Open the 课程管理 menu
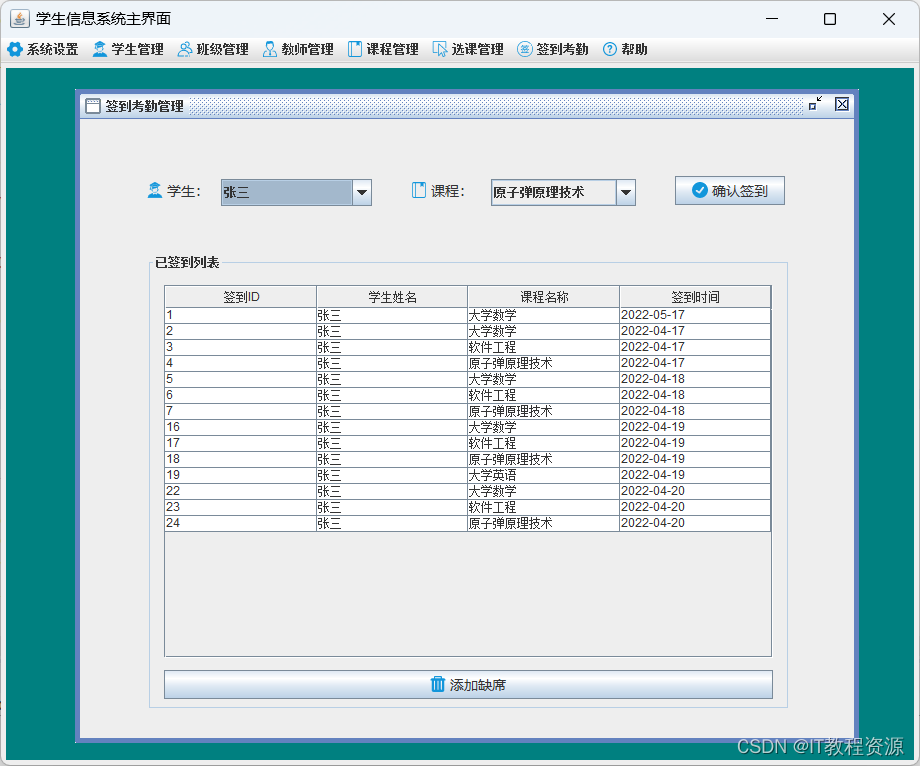The width and height of the screenshot is (920, 766). tap(383, 49)
